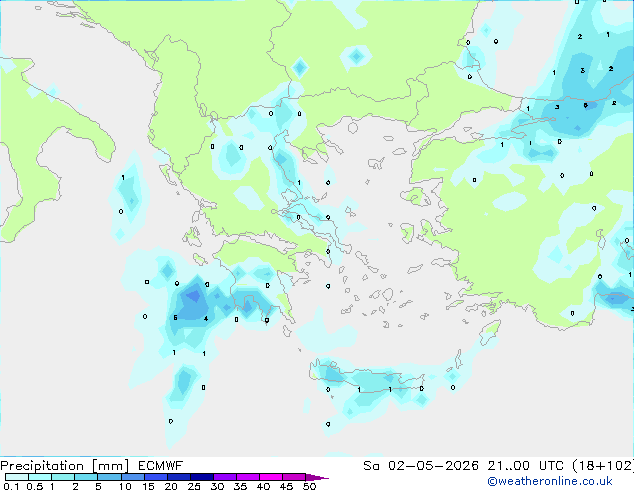
Task: Click the '10' legend scale label
Action: (125, 486)
